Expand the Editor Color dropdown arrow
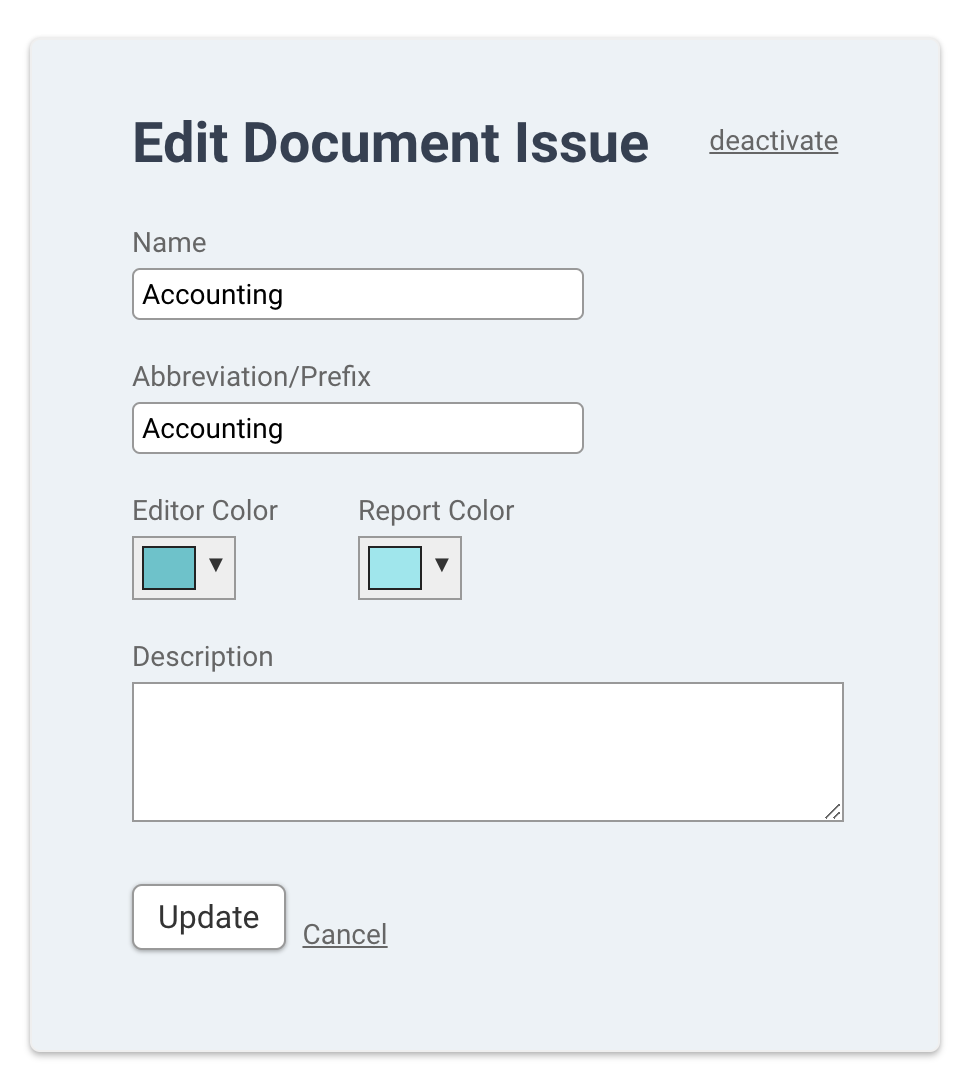Image resolution: width=976 pixels, height=1084 pixels. pos(216,565)
